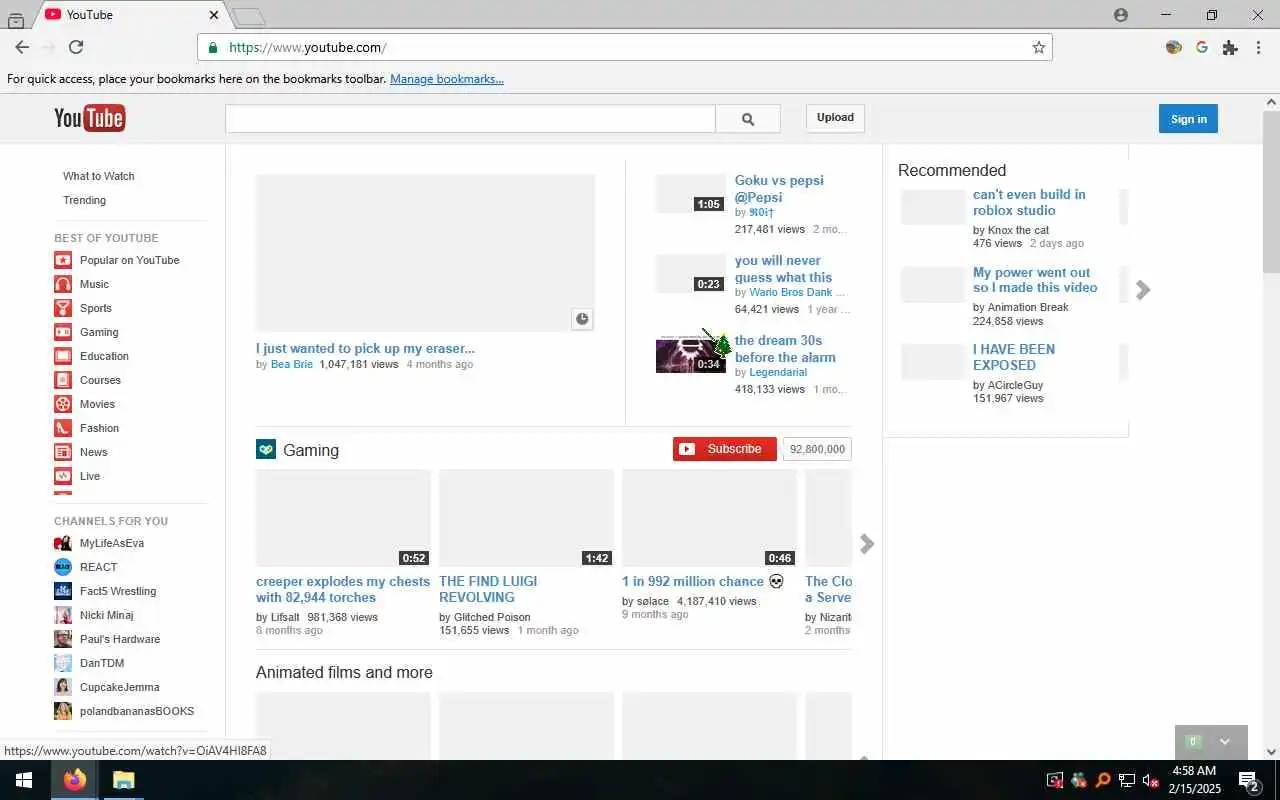
Task: Click the Upload button
Action: (835, 118)
